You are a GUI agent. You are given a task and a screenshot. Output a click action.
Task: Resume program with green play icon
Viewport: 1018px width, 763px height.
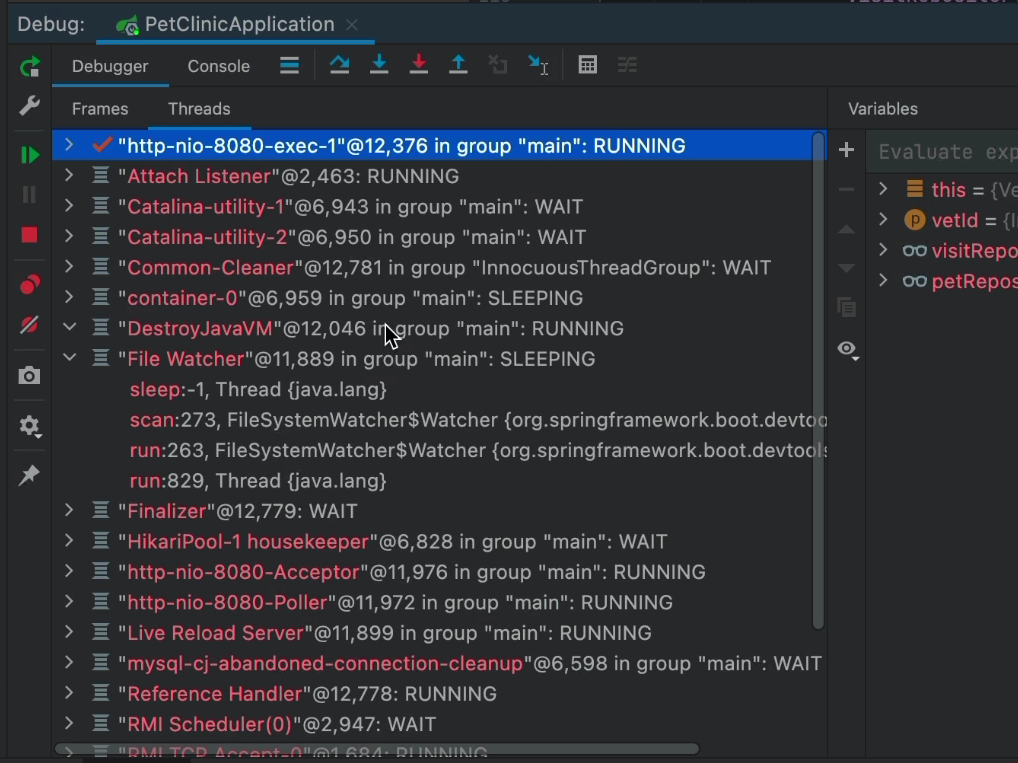(x=29, y=155)
